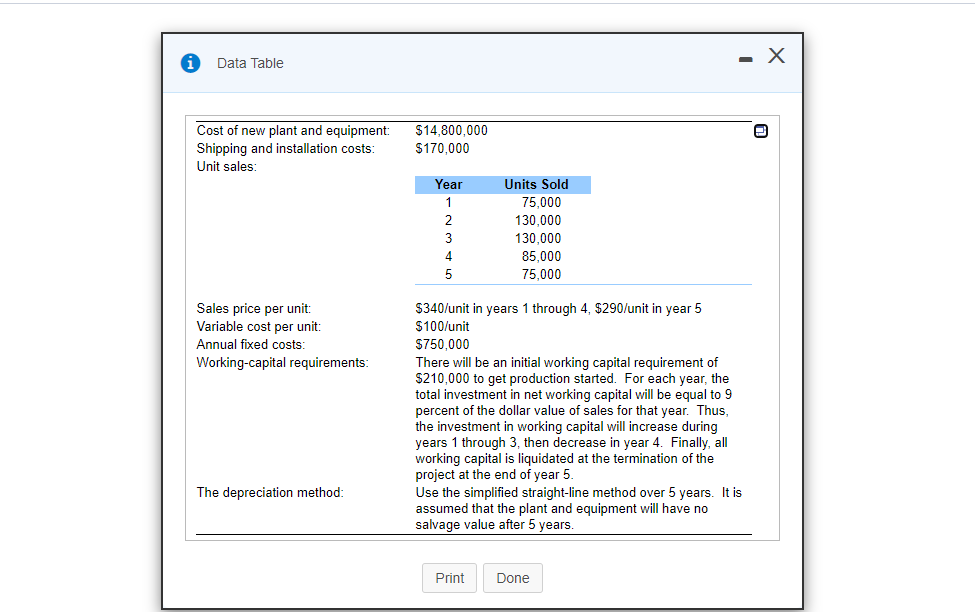
Task: Close the Data Table window with the X
Action: (x=776, y=56)
